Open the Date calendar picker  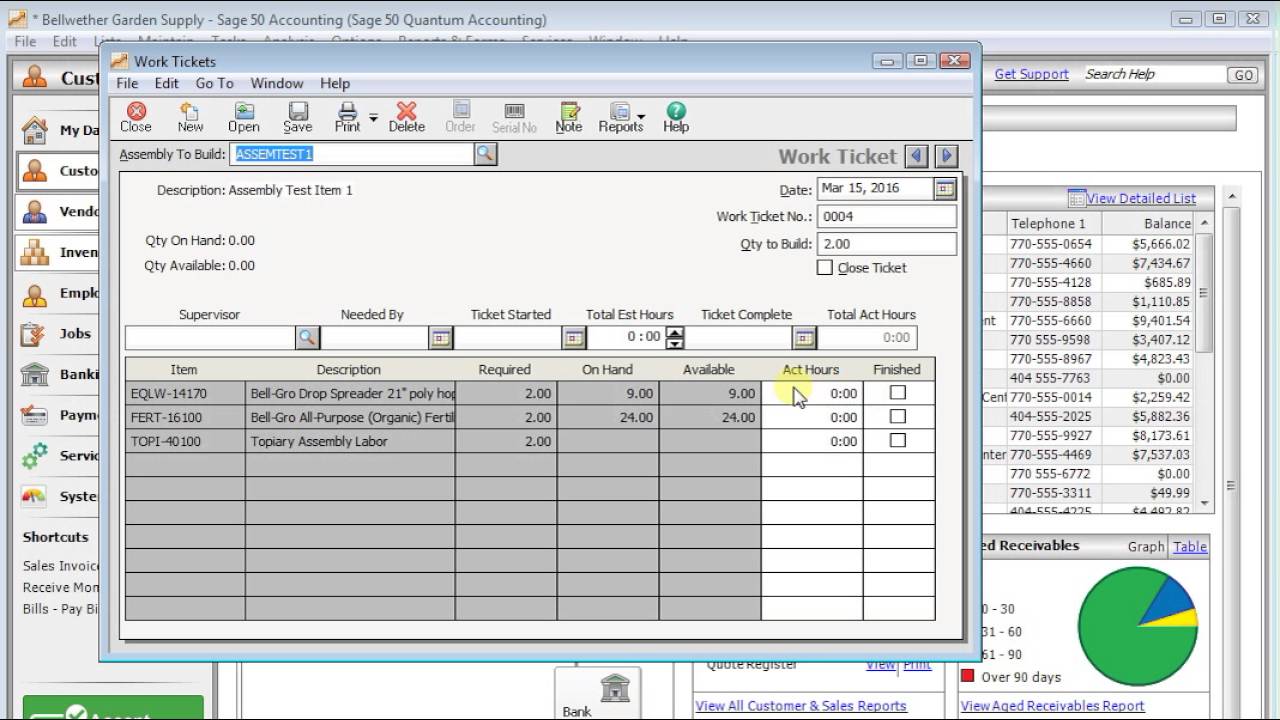click(944, 188)
